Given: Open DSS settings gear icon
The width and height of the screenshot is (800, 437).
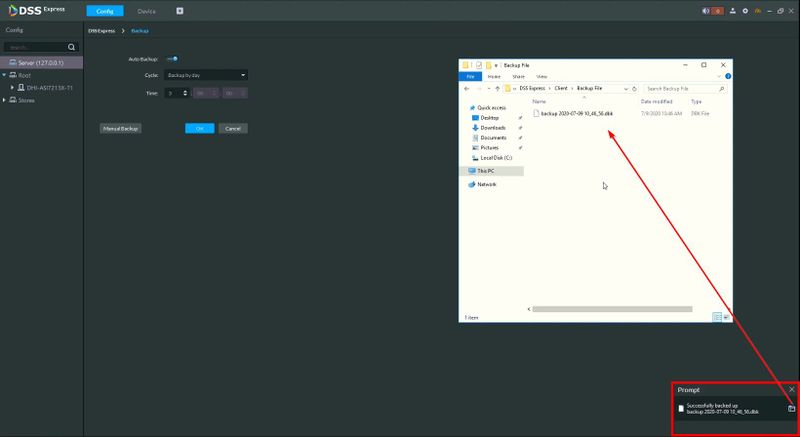Looking at the screenshot, I should pos(745,11).
